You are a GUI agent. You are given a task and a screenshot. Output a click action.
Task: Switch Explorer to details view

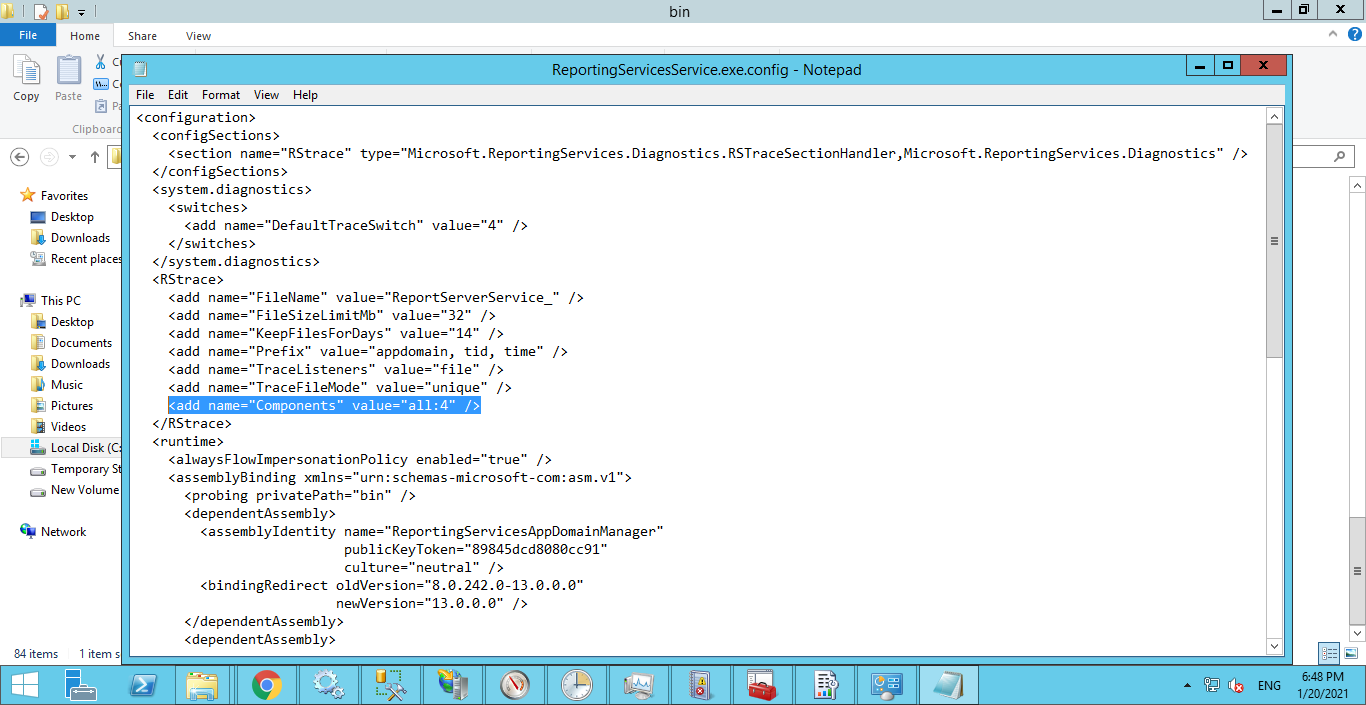tap(1329, 653)
